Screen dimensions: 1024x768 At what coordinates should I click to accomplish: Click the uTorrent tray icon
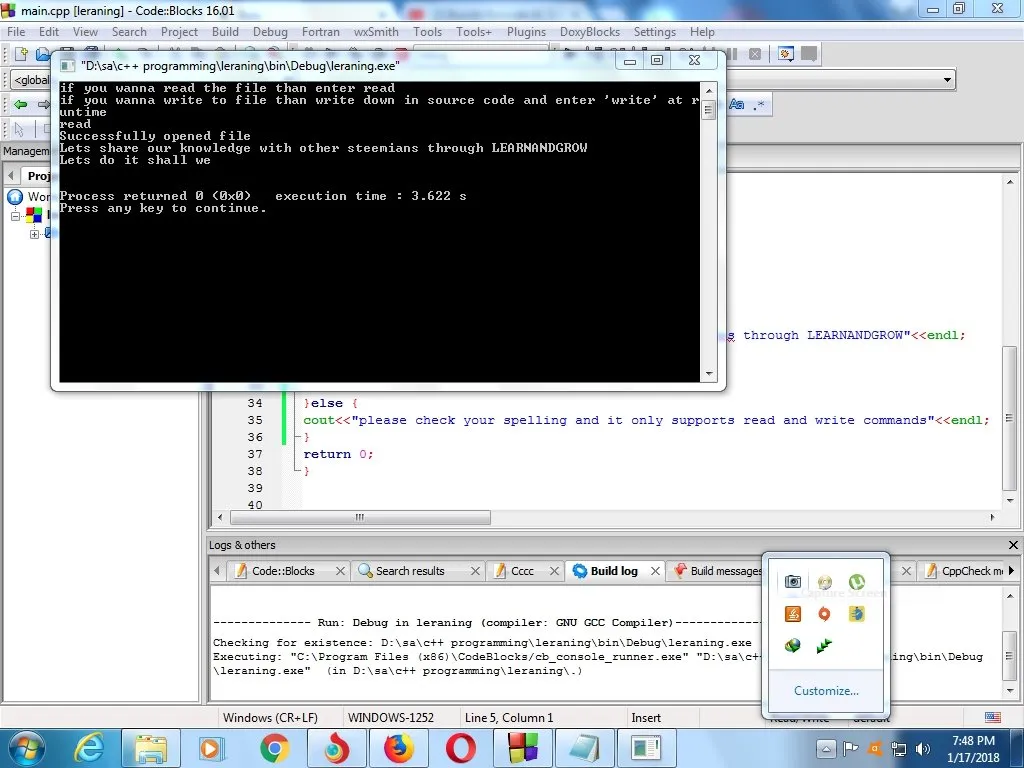click(857, 581)
